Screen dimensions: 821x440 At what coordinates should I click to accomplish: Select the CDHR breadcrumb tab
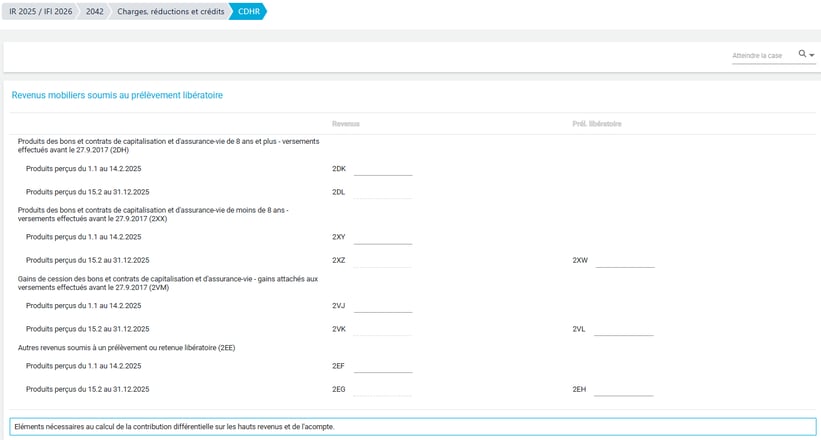[247, 12]
